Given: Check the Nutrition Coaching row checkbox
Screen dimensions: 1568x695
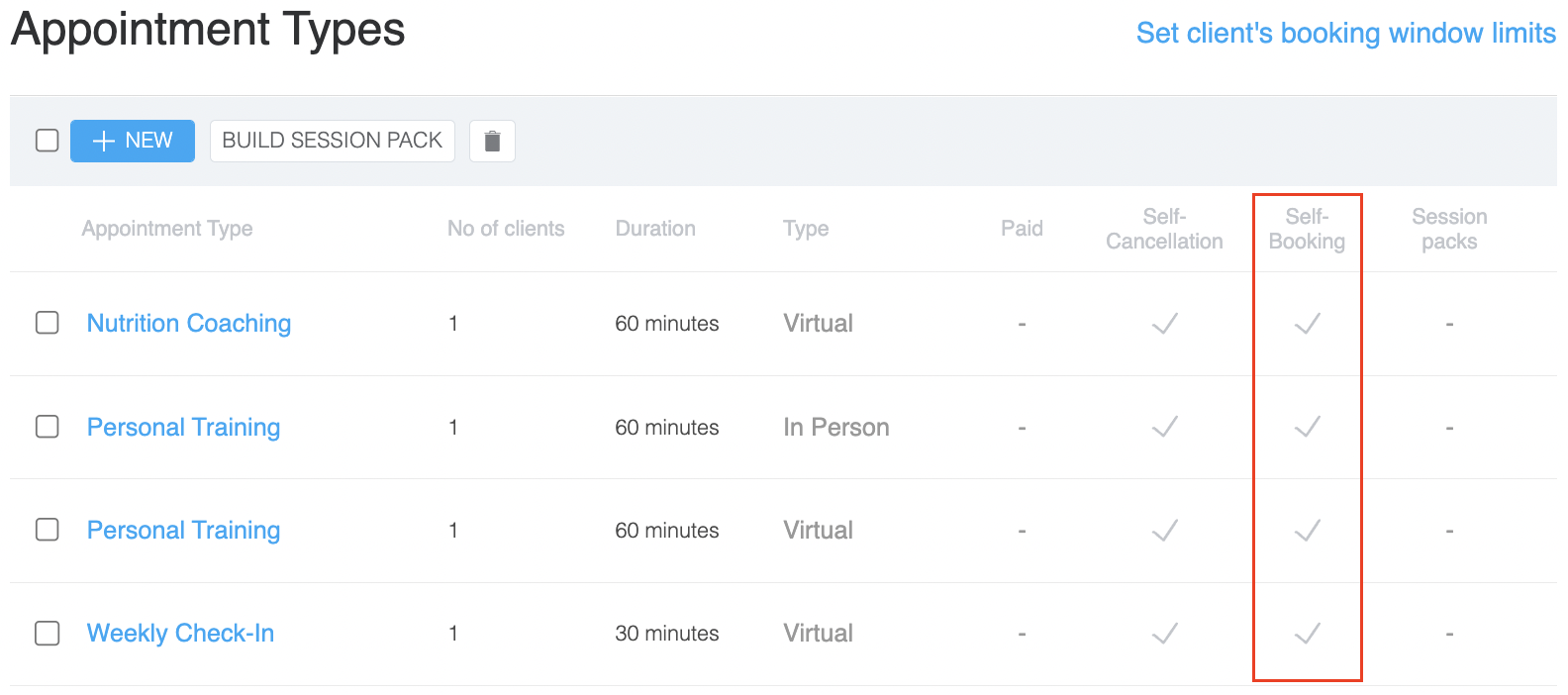Looking at the screenshot, I should click(48, 323).
